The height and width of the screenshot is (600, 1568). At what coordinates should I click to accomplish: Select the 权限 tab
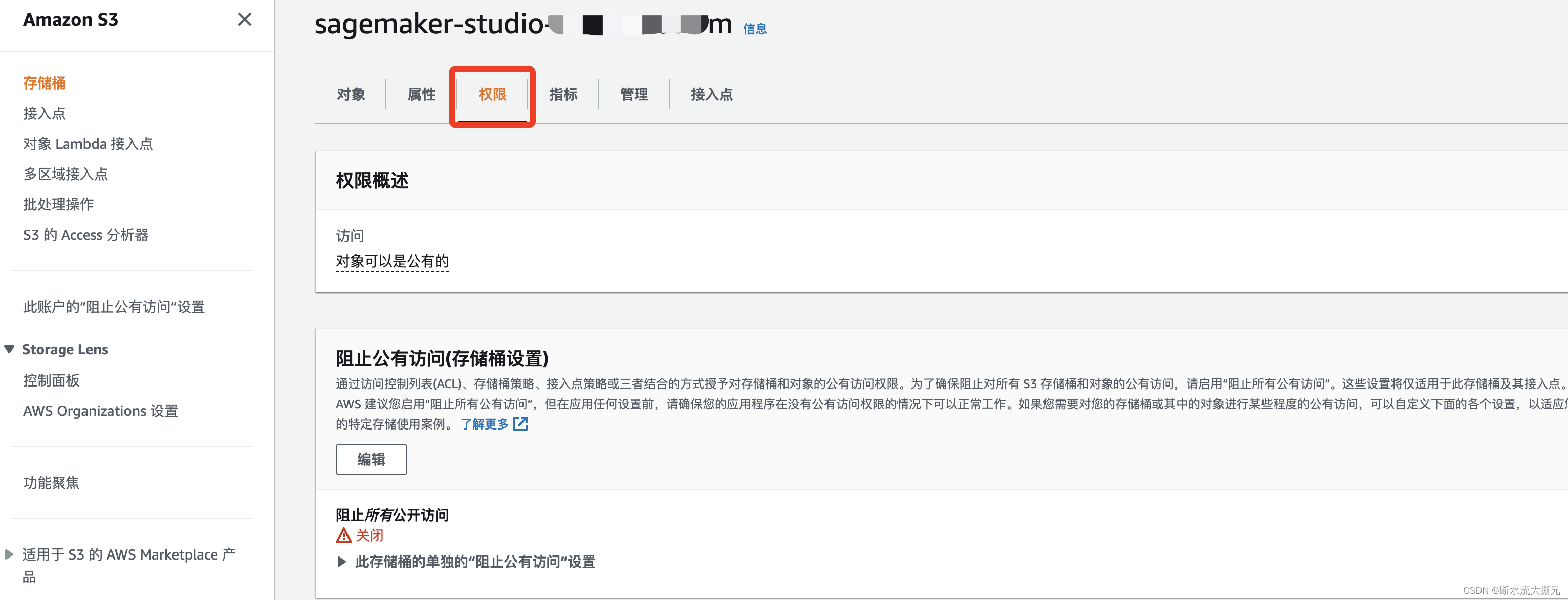pyautogui.click(x=493, y=94)
